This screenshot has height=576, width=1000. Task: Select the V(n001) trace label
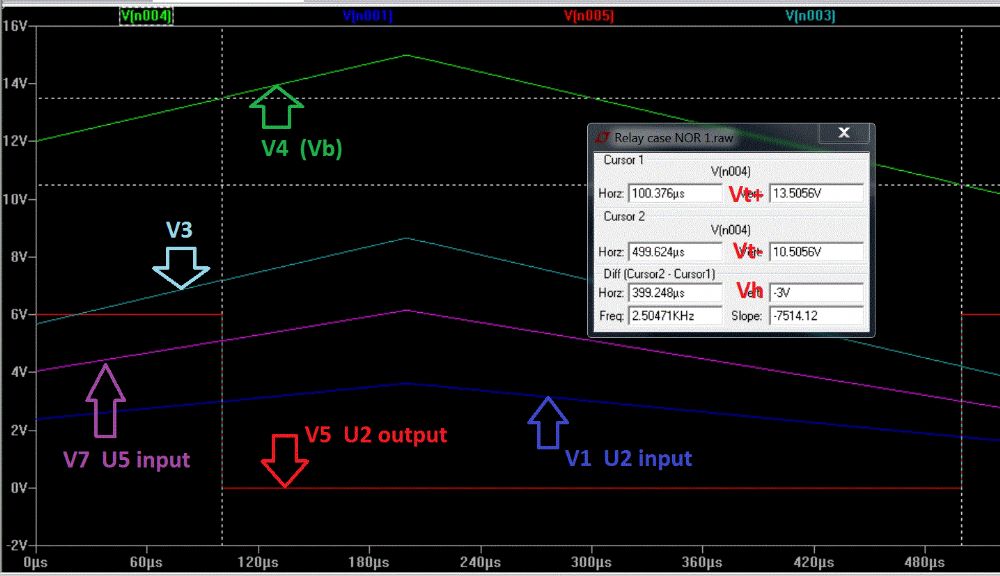tap(367, 16)
